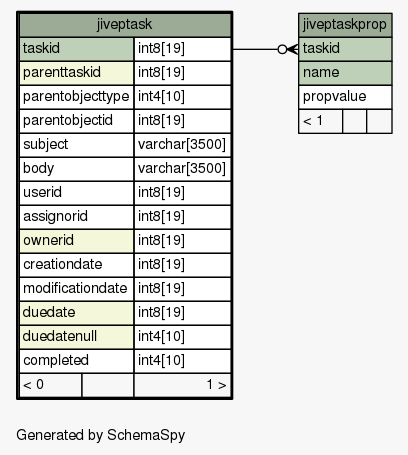The width and height of the screenshot is (408, 455).
Task: Click the modificationdate column
Action: (77, 289)
